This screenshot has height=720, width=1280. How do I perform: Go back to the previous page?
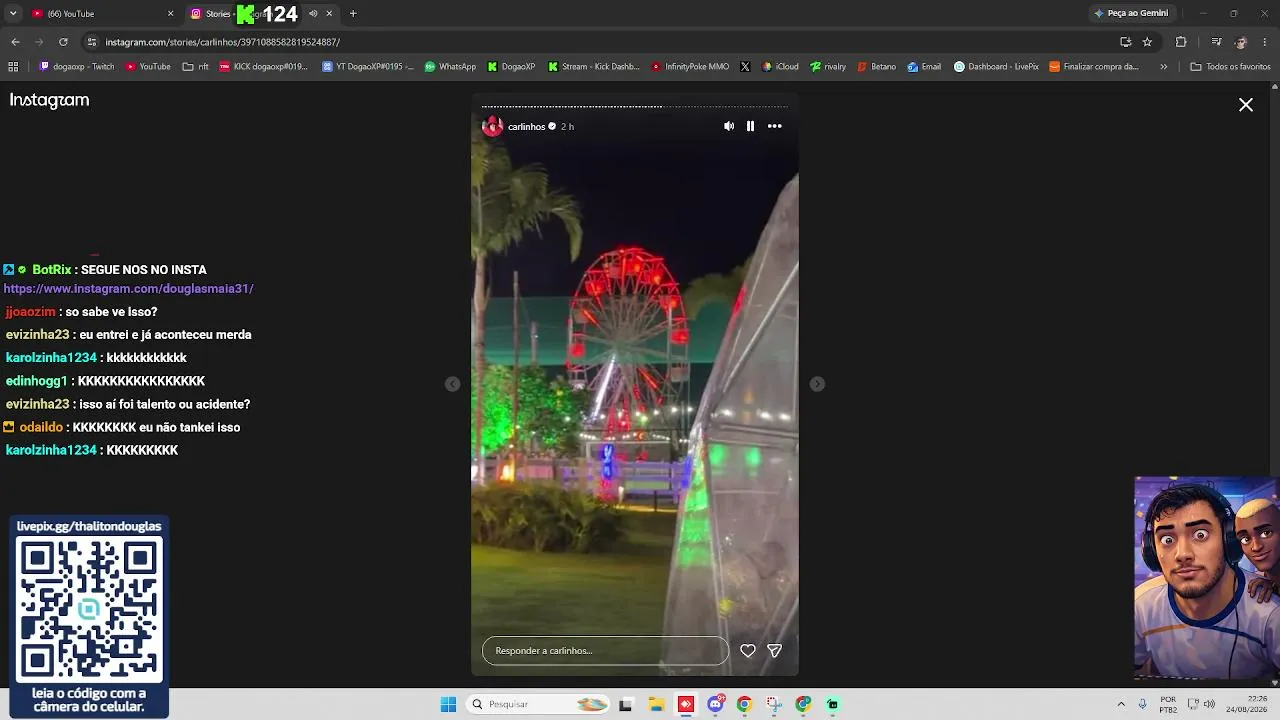pyautogui.click(x=15, y=42)
